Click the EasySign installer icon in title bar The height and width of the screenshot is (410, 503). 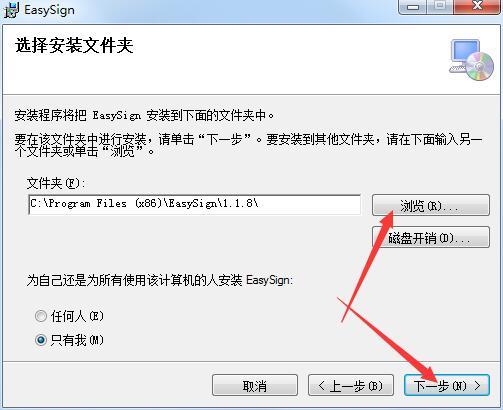(11, 10)
